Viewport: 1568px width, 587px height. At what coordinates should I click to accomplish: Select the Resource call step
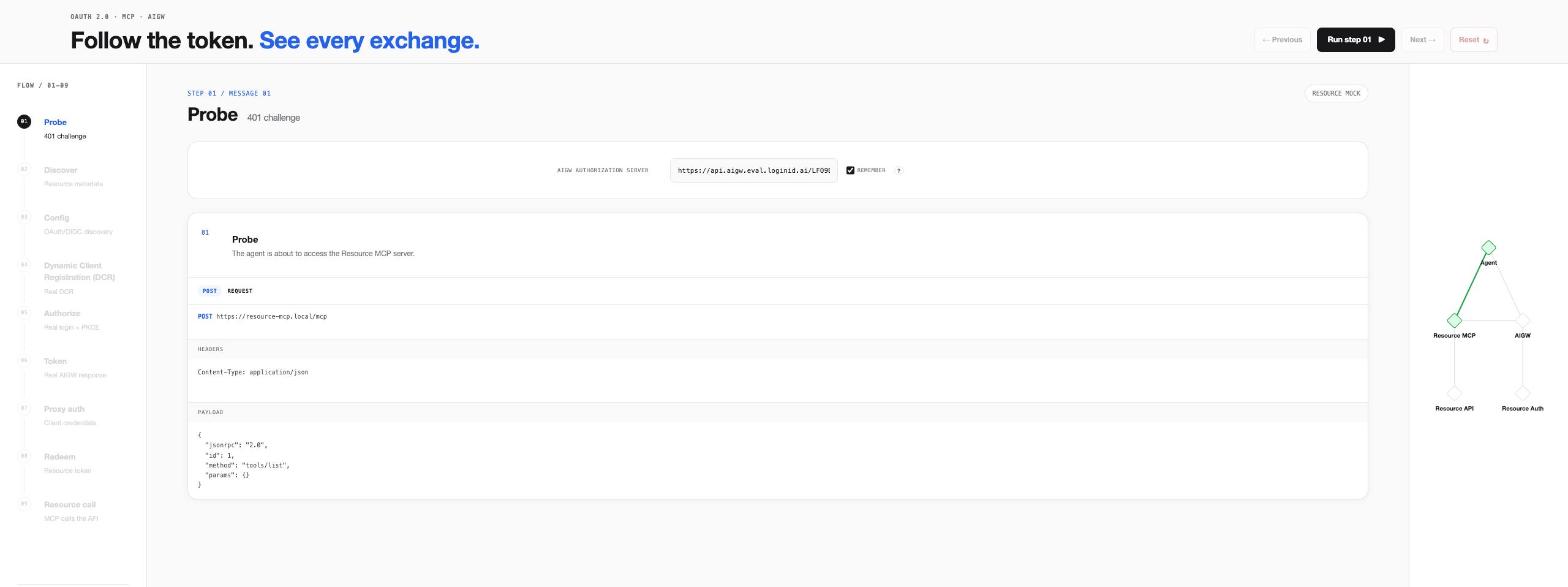(71, 511)
